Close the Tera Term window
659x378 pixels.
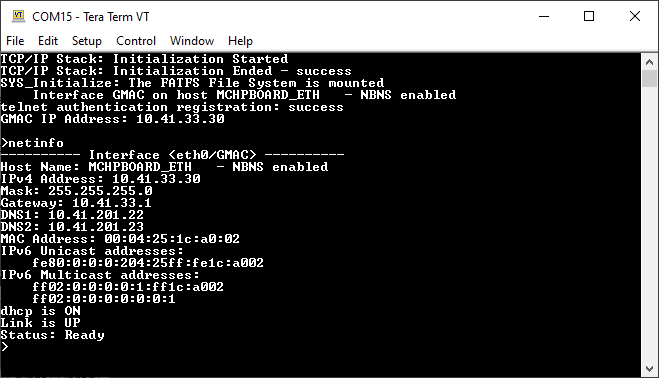[635, 16]
